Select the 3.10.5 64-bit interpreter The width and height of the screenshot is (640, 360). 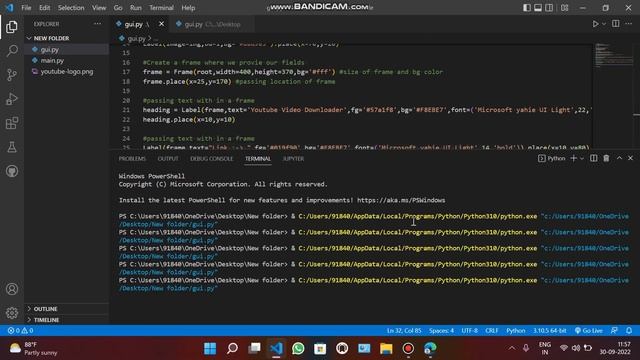549,331
